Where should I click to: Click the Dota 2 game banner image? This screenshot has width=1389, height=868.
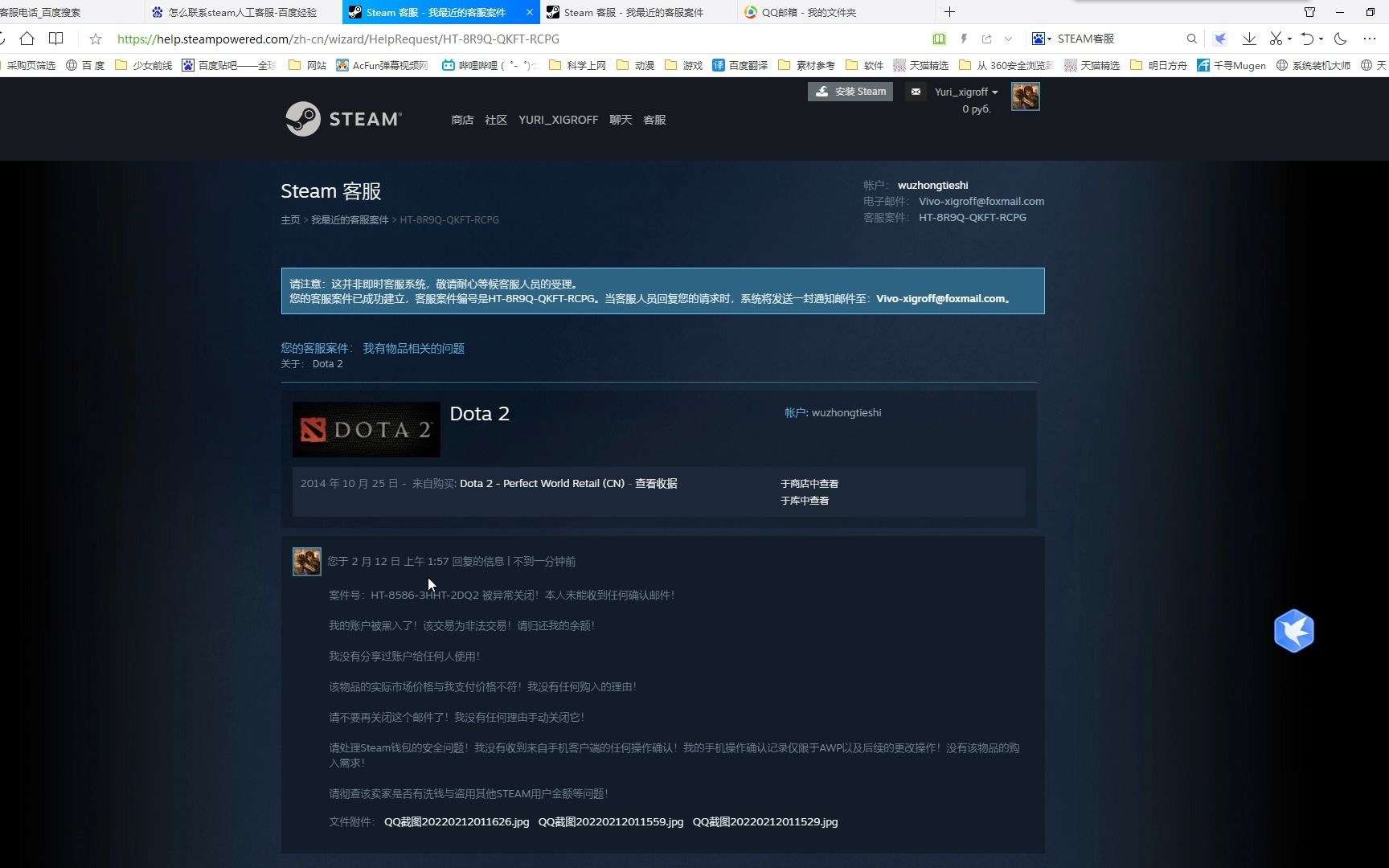[366, 429]
